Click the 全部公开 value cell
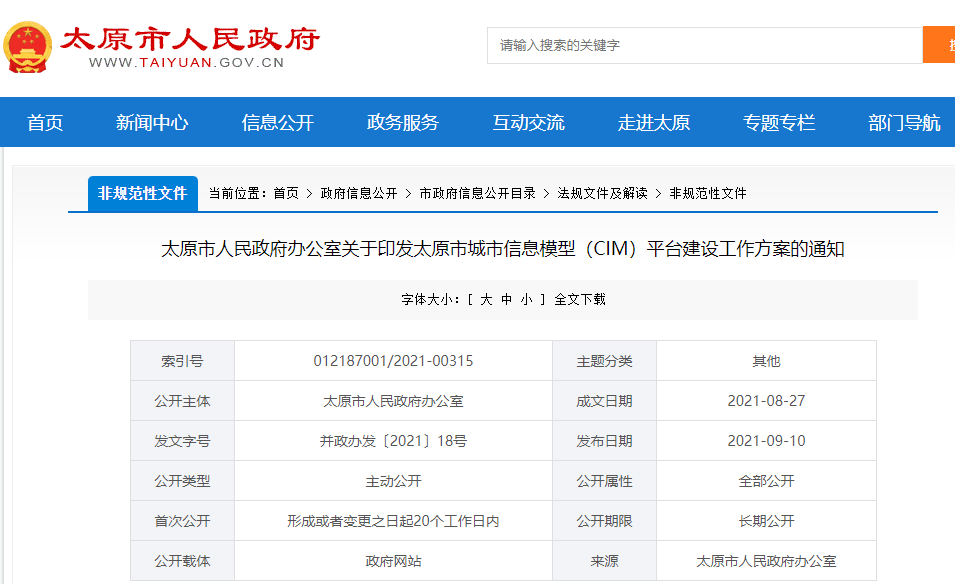The width and height of the screenshot is (955, 584). pyautogui.click(x=766, y=481)
